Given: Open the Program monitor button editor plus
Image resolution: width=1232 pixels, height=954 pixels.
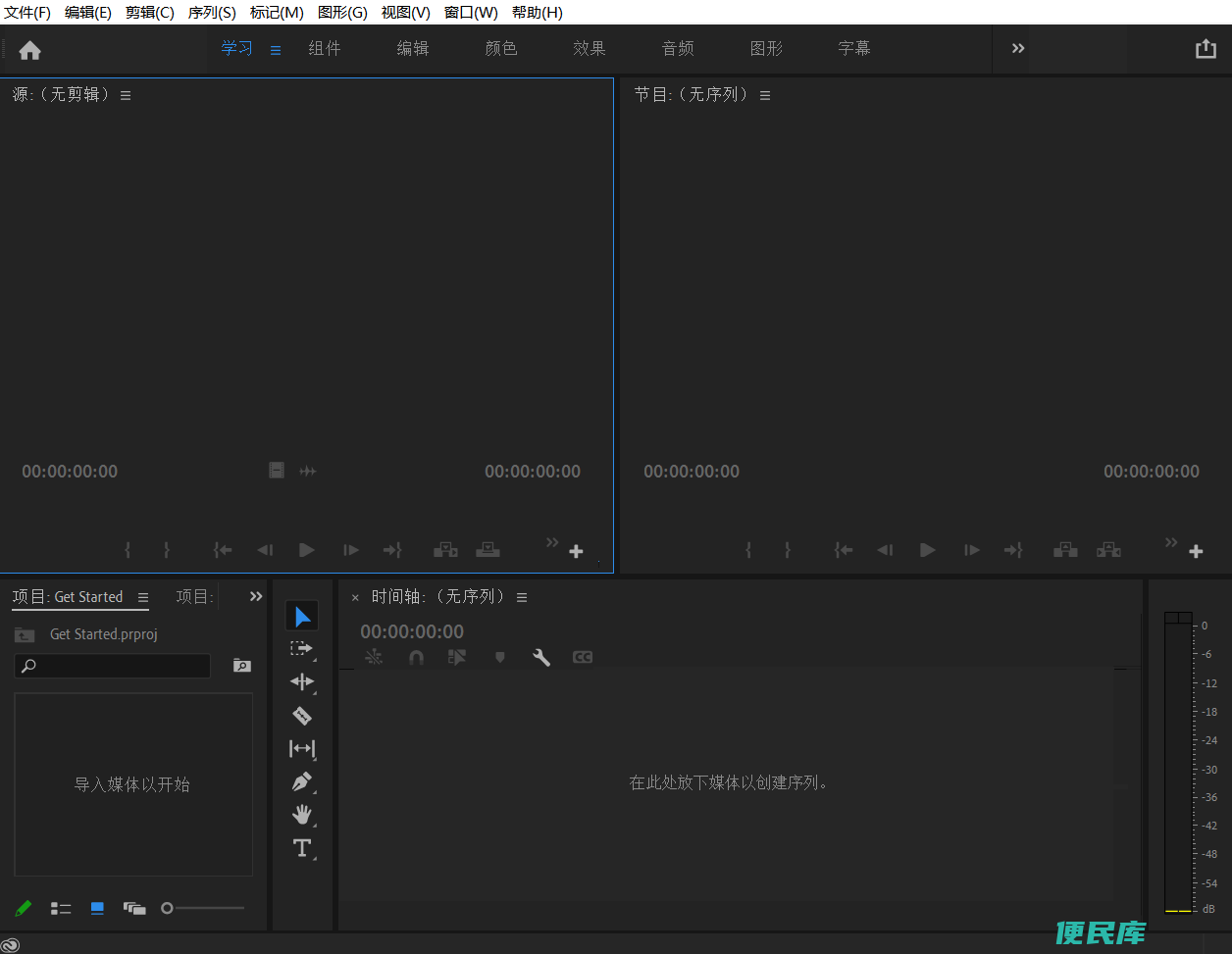Looking at the screenshot, I should (1196, 552).
